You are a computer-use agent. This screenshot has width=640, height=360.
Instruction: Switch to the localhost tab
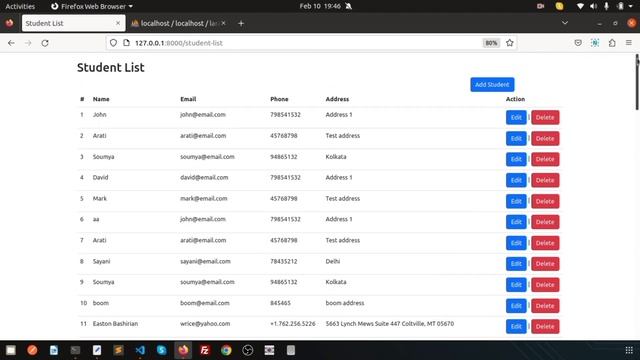178,23
